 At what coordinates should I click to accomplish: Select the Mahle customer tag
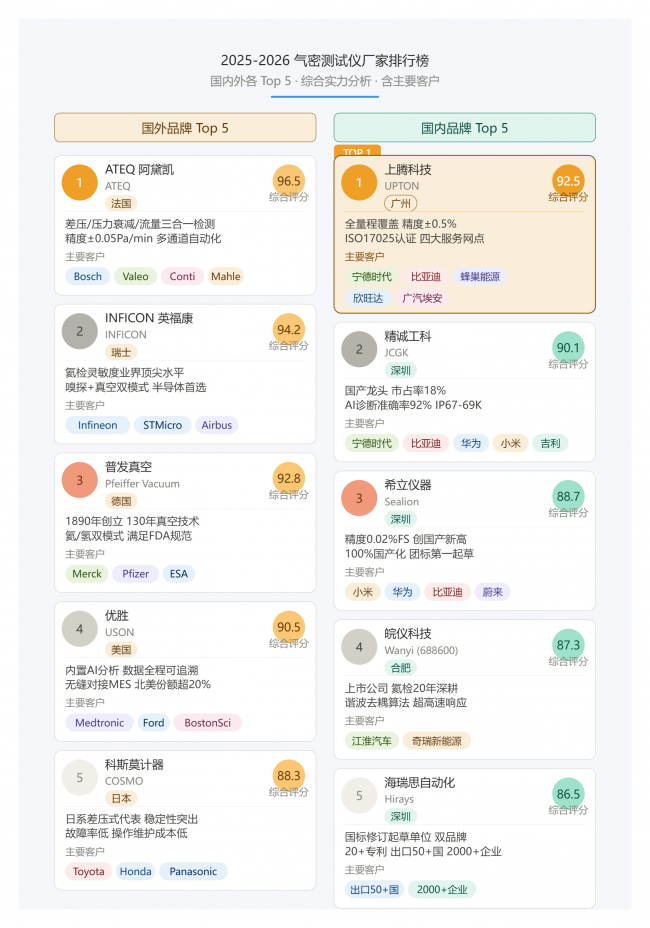pyautogui.click(x=226, y=276)
